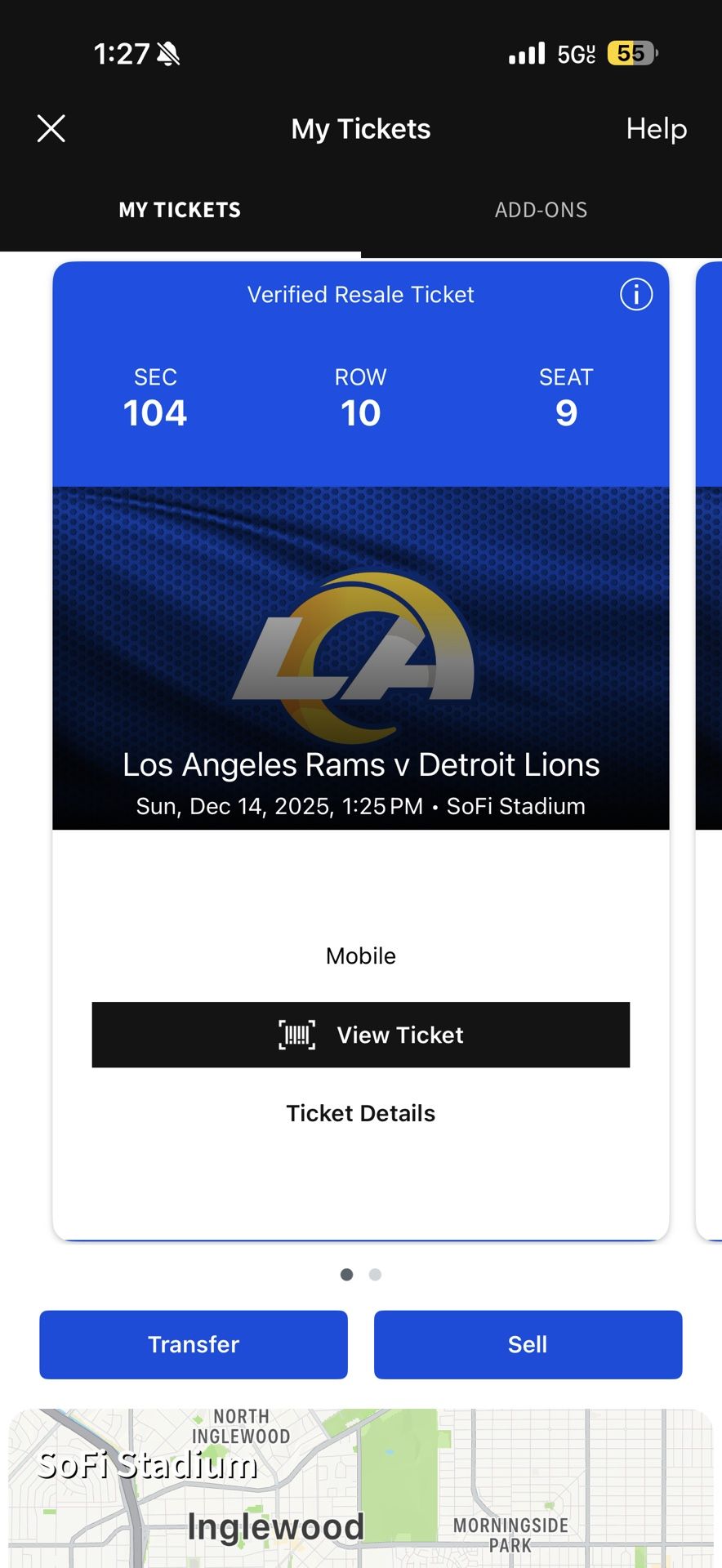722x1568 pixels.
Task: Open Help from the top bar
Action: 656,128
